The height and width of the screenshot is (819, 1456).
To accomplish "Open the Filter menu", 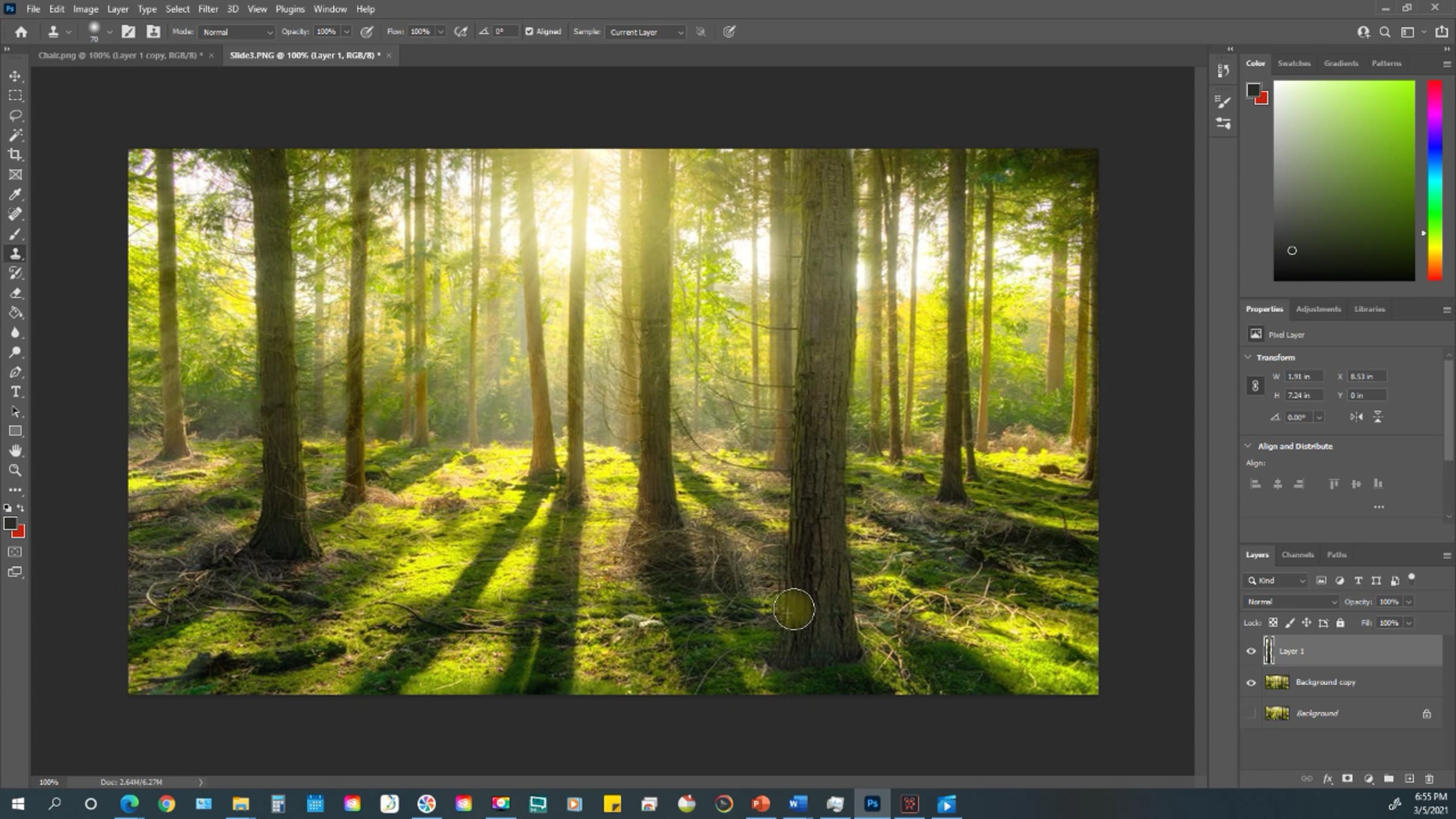I will 207,9.
